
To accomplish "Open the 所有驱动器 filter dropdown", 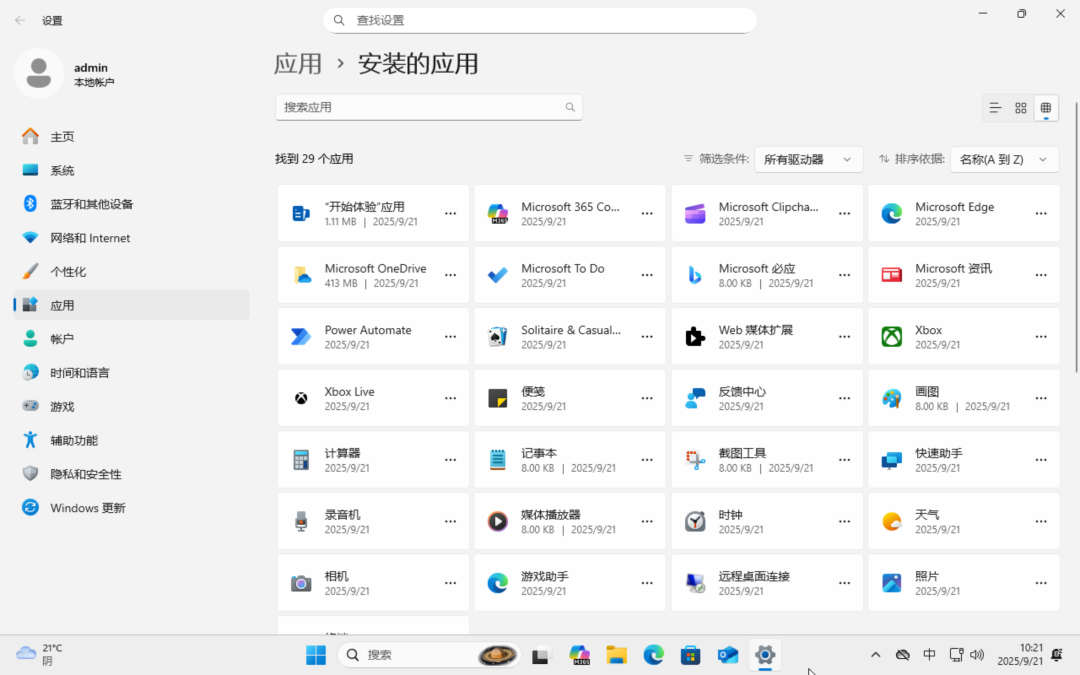I will point(808,159).
